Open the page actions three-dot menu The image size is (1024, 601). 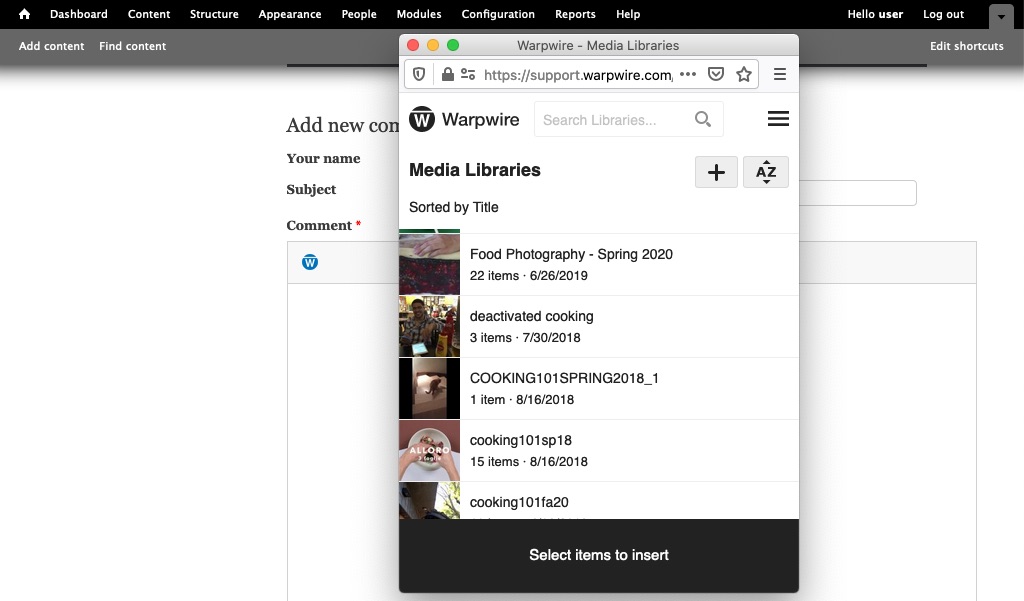(x=688, y=74)
